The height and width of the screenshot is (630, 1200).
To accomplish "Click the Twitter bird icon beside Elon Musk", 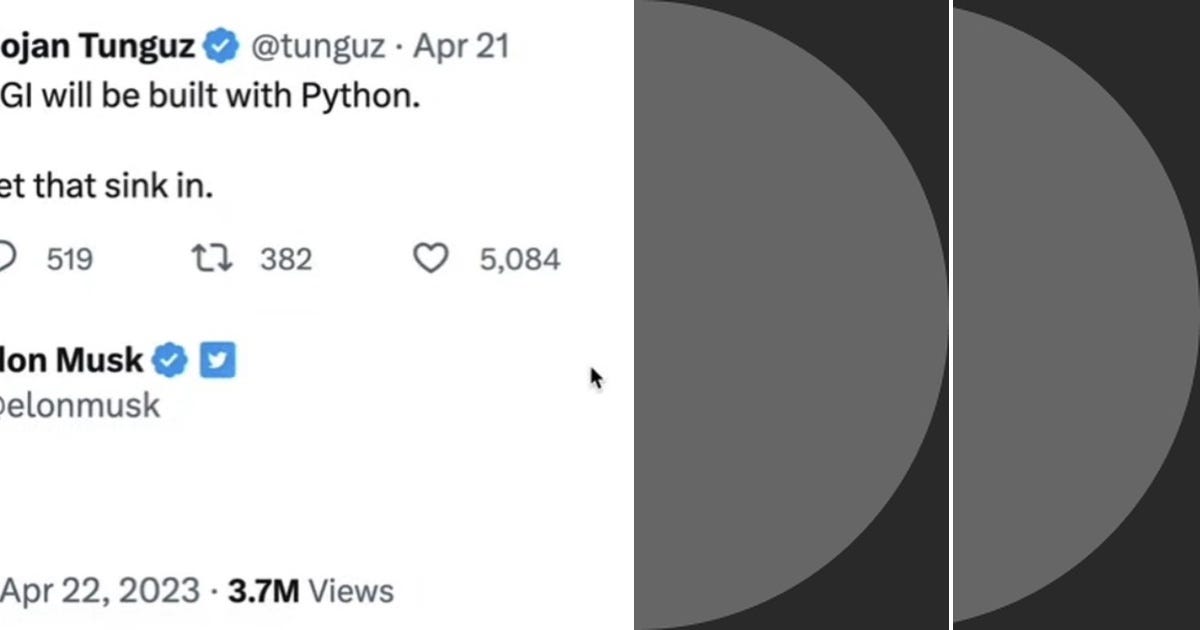I will pyautogui.click(x=217, y=360).
